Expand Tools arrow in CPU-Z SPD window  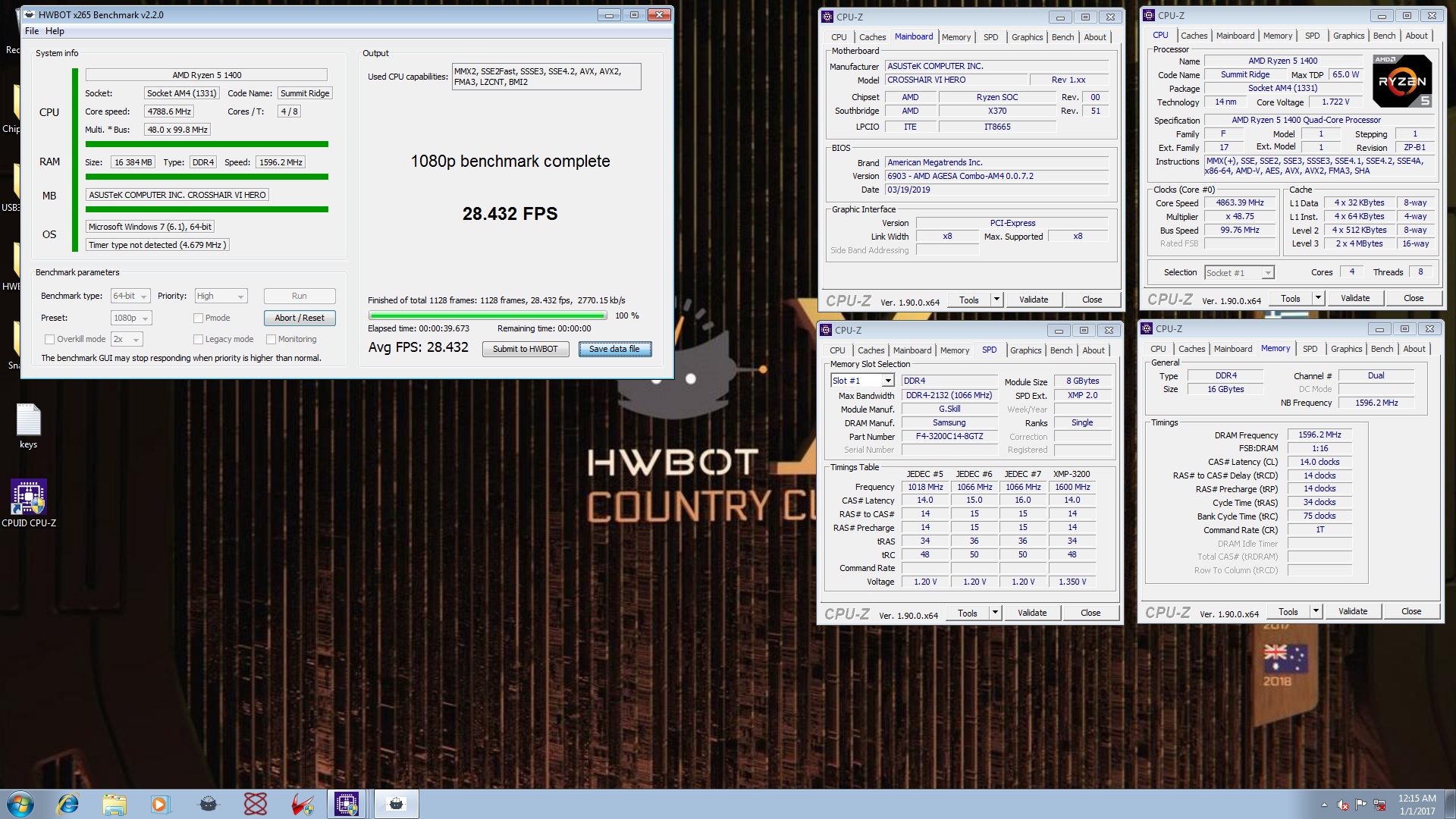[995, 613]
